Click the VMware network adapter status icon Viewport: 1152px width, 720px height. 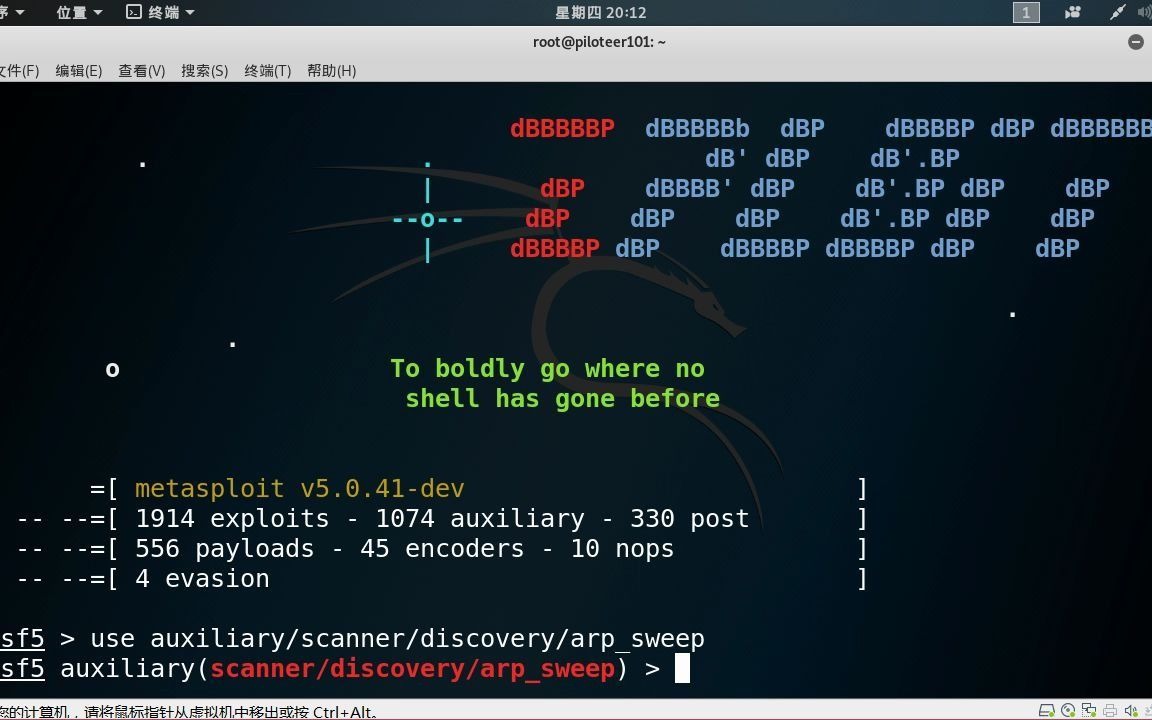pos(1087,710)
